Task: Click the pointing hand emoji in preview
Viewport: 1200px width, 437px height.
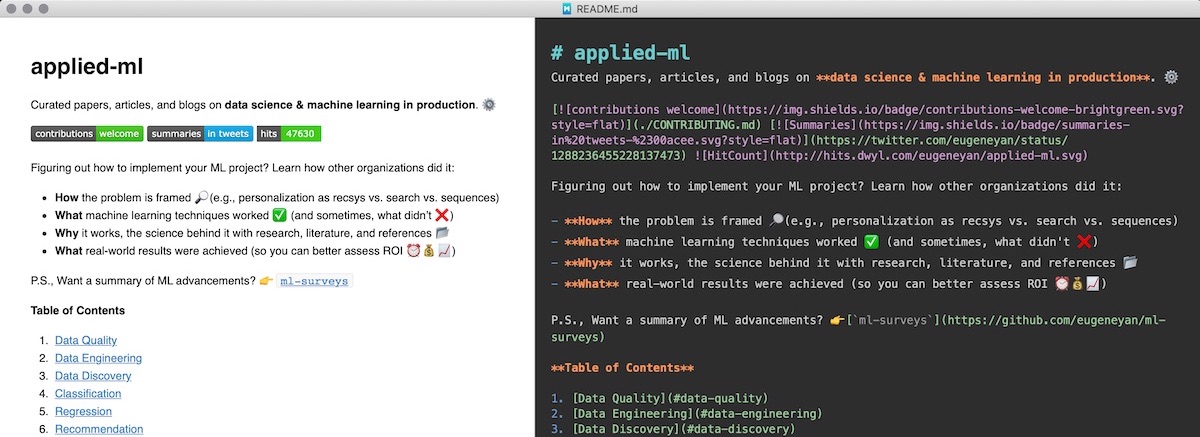Action: [x=266, y=281]
